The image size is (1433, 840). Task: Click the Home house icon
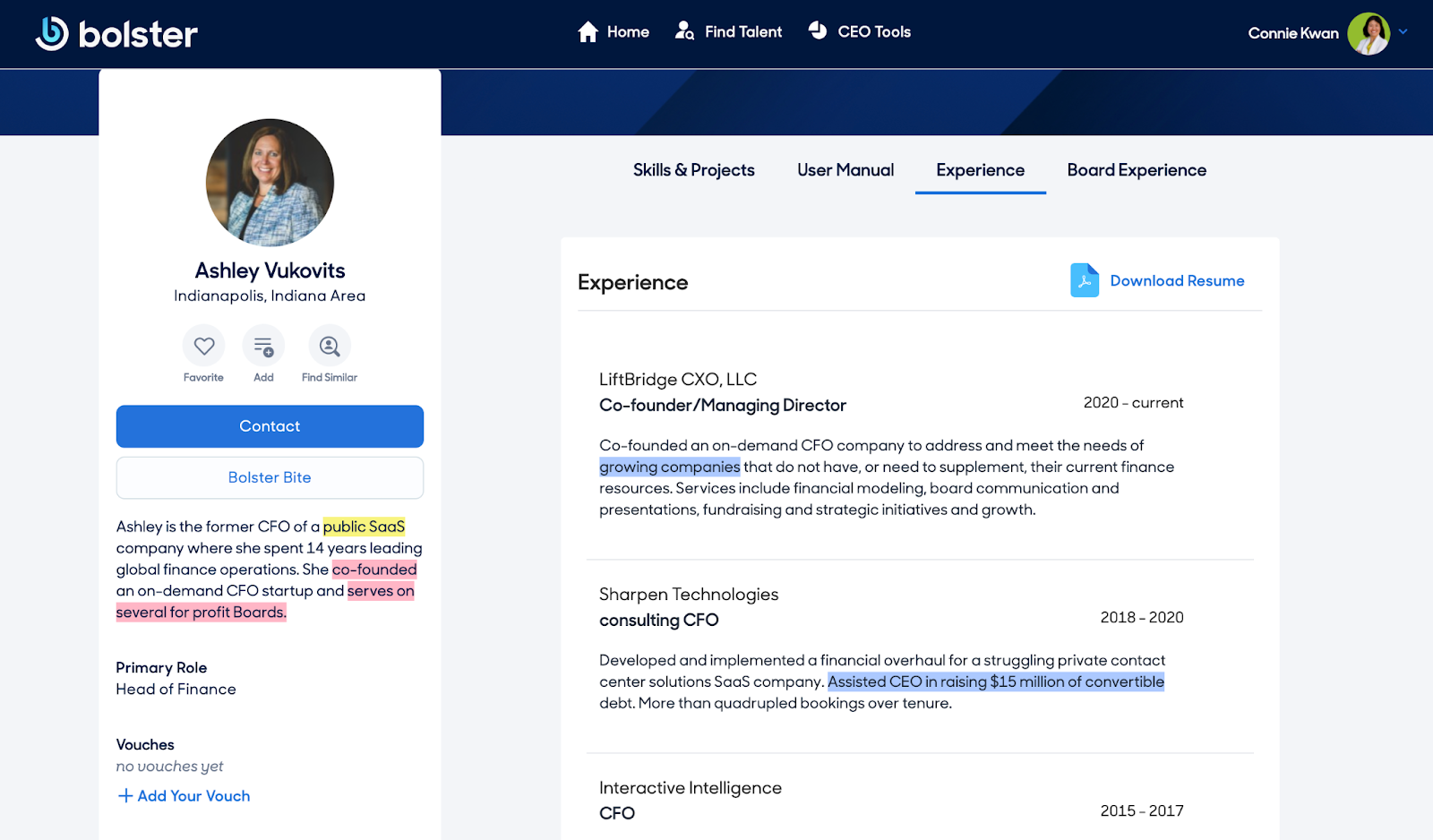pos(588,32)
